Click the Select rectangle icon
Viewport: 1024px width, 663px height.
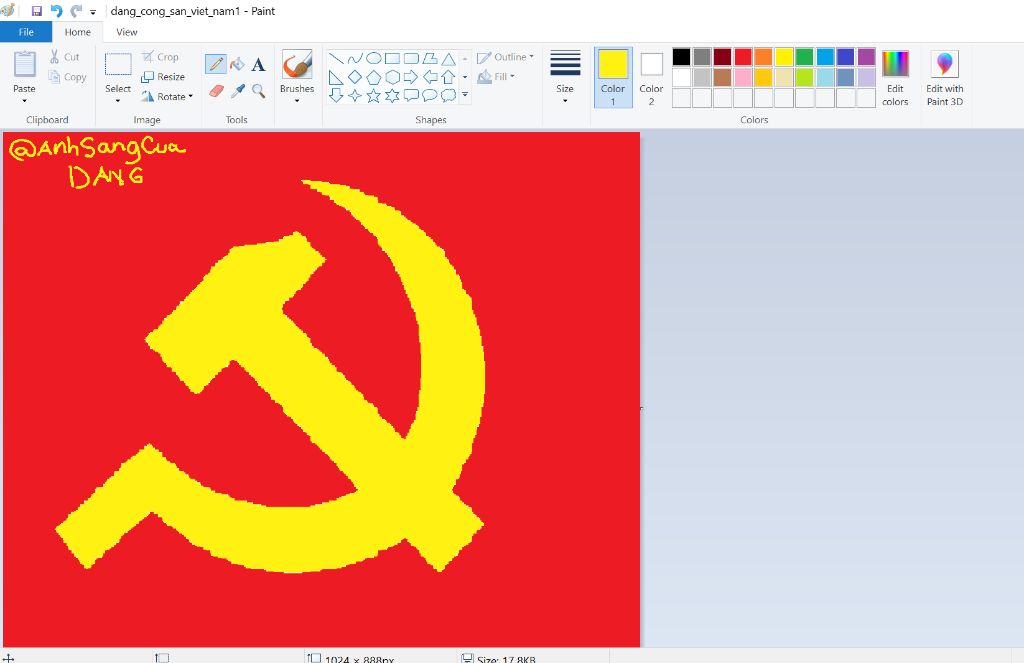(x=118, y=65)
